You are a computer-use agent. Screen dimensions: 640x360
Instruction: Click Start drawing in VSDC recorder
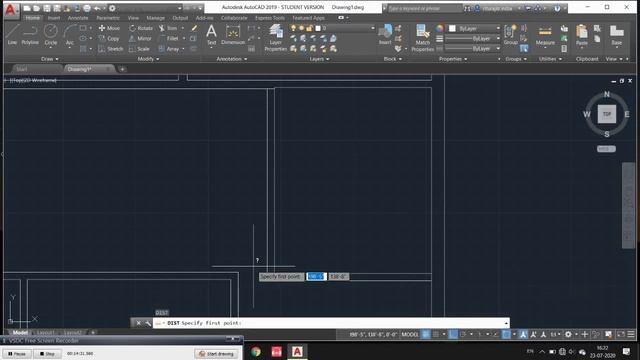[216, 353]
